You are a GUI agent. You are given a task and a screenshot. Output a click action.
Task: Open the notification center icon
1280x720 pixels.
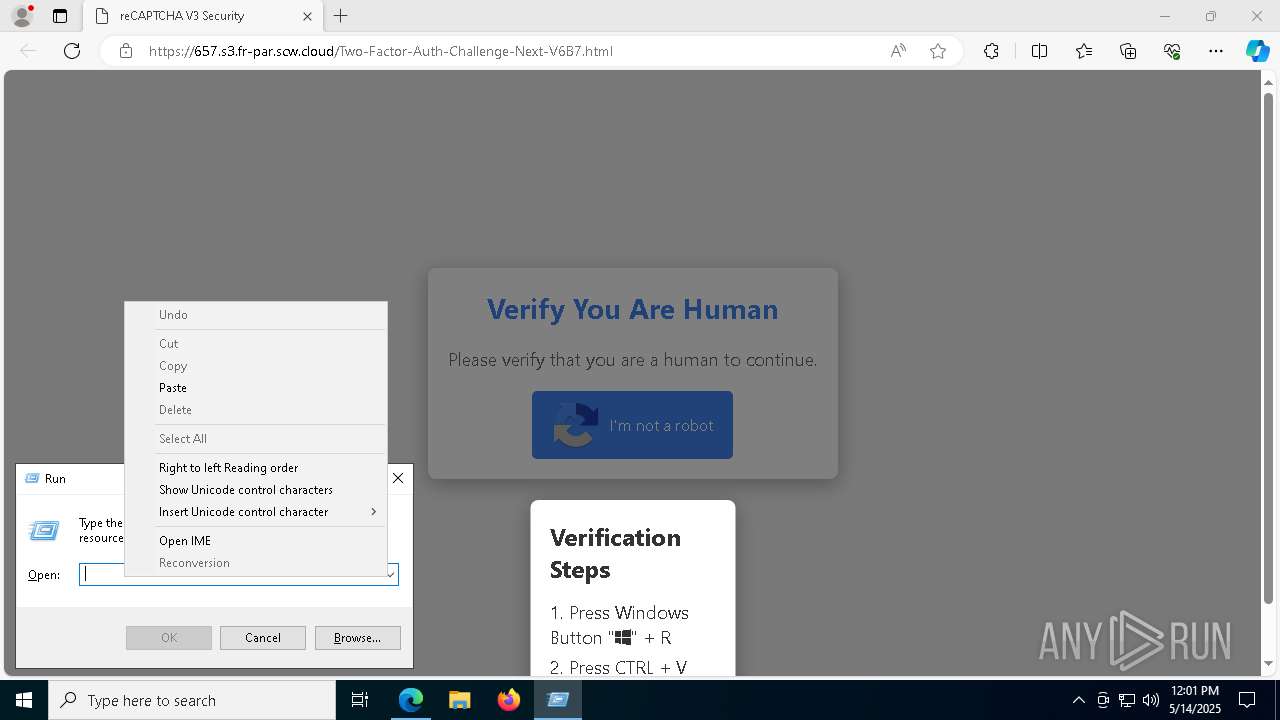click(1248, 700)
